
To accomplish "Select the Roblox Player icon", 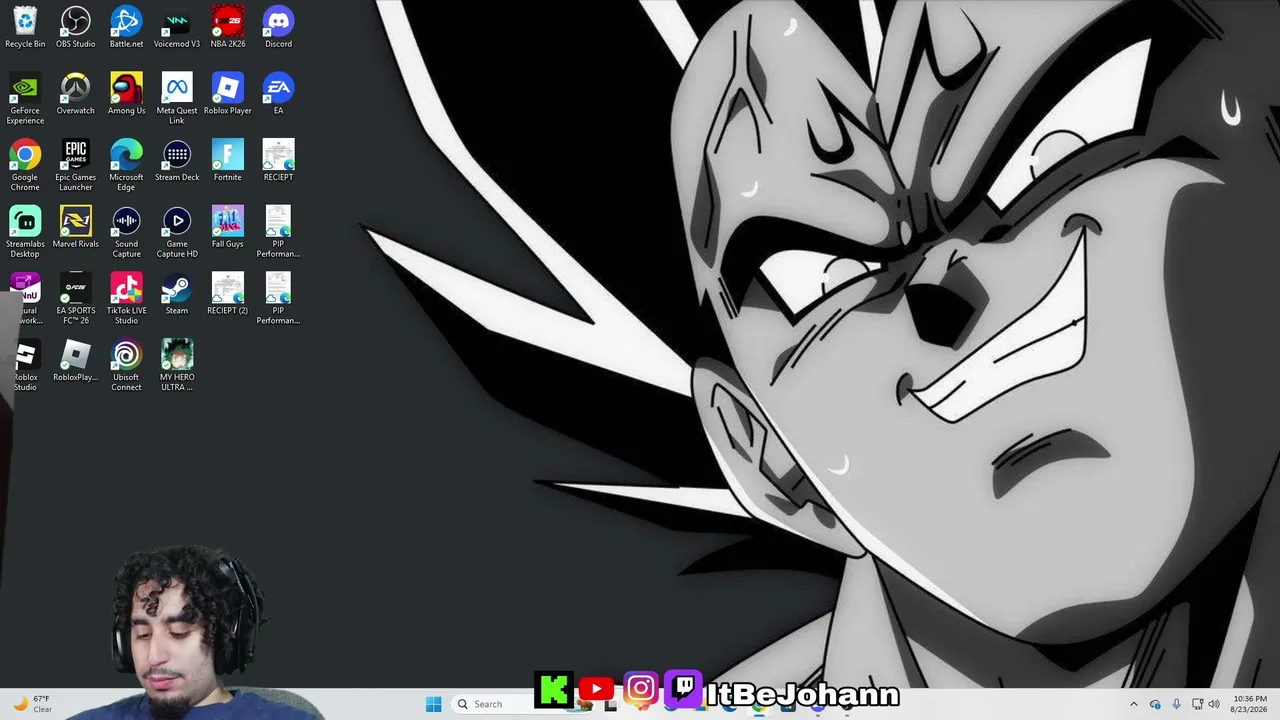I will (x=228, y=94).
